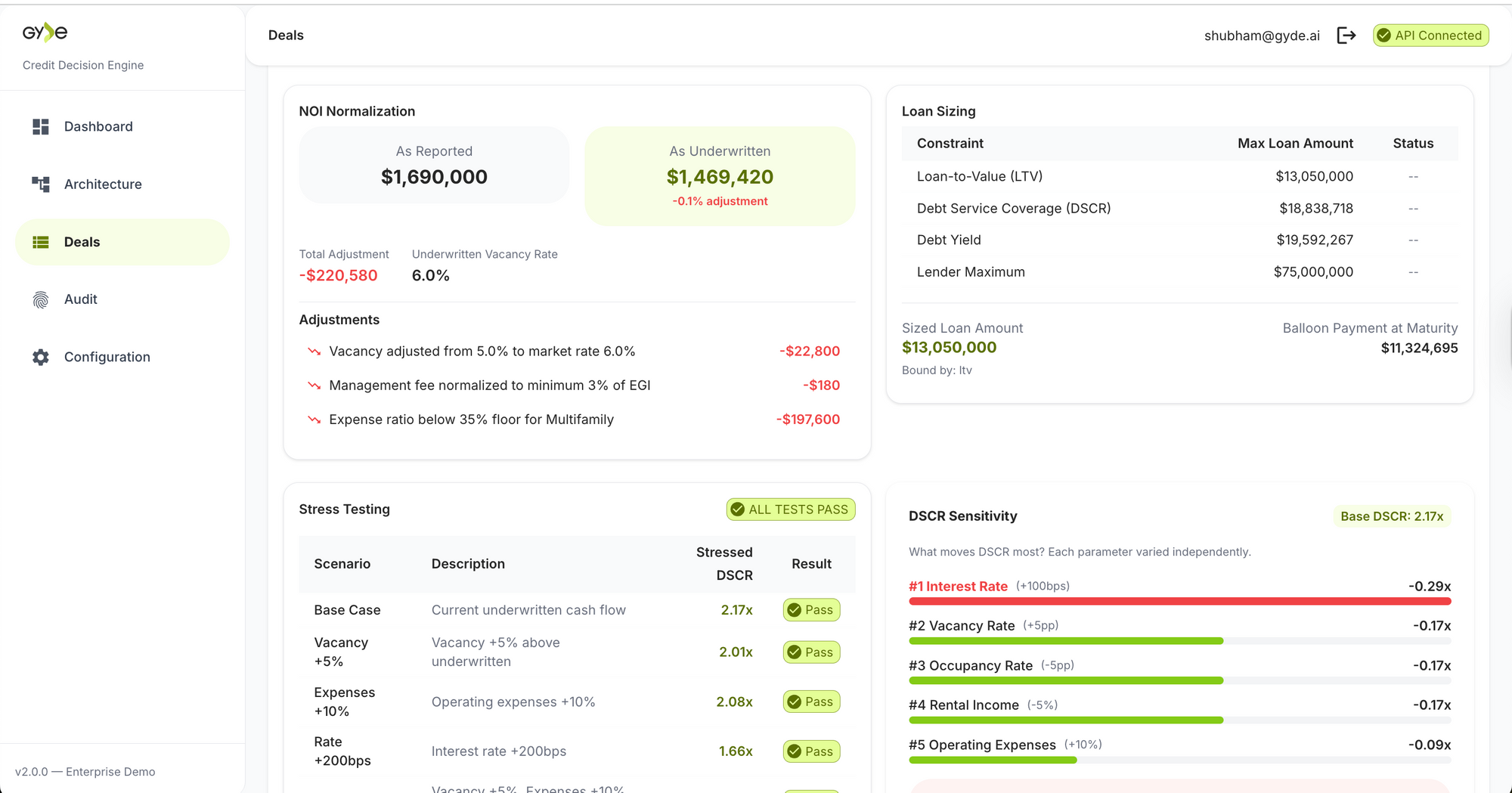
Task: Click the Audit fingerprint icon
Action: click(41, 300)
